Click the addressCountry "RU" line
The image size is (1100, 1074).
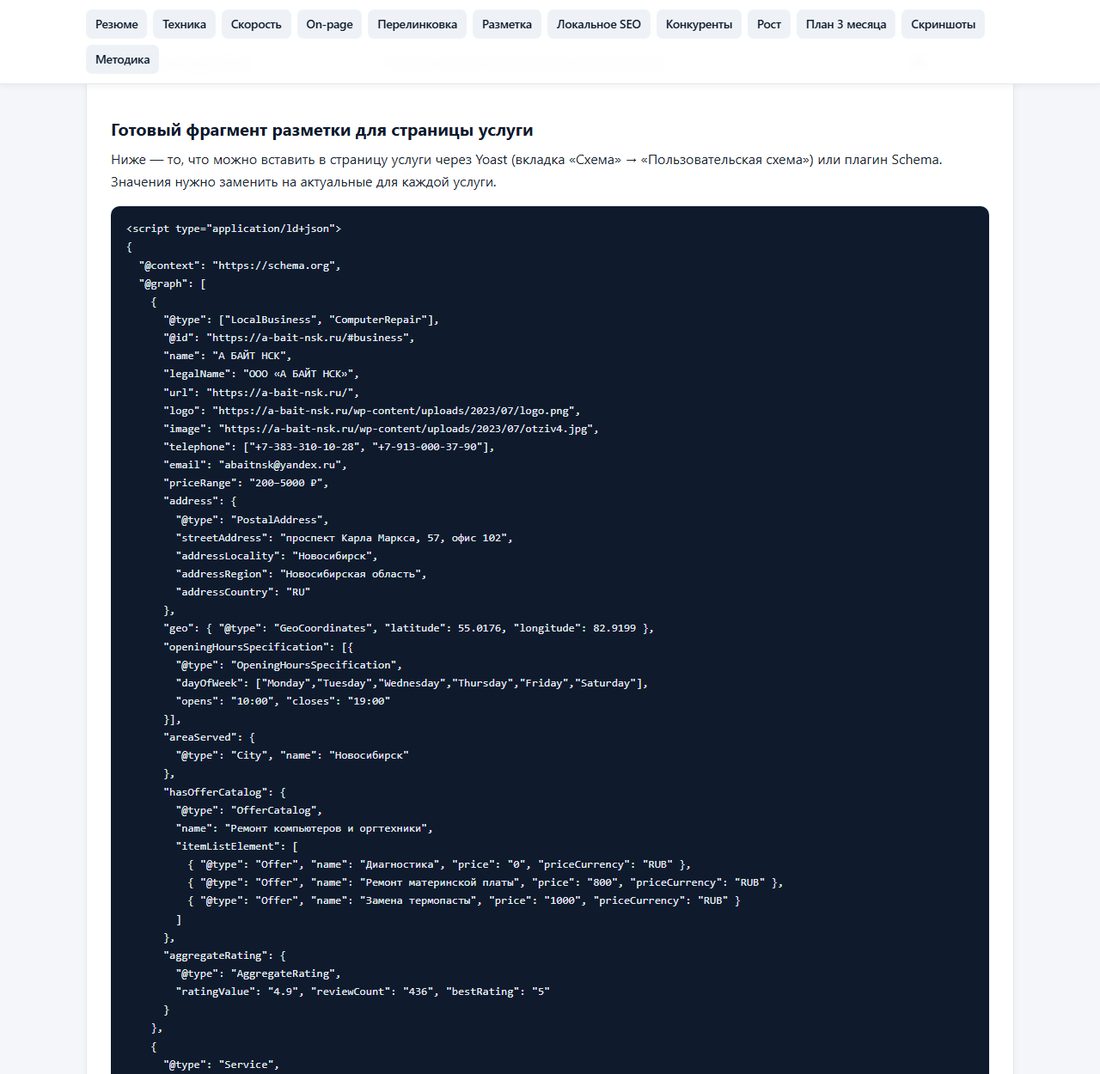(243, 592)
